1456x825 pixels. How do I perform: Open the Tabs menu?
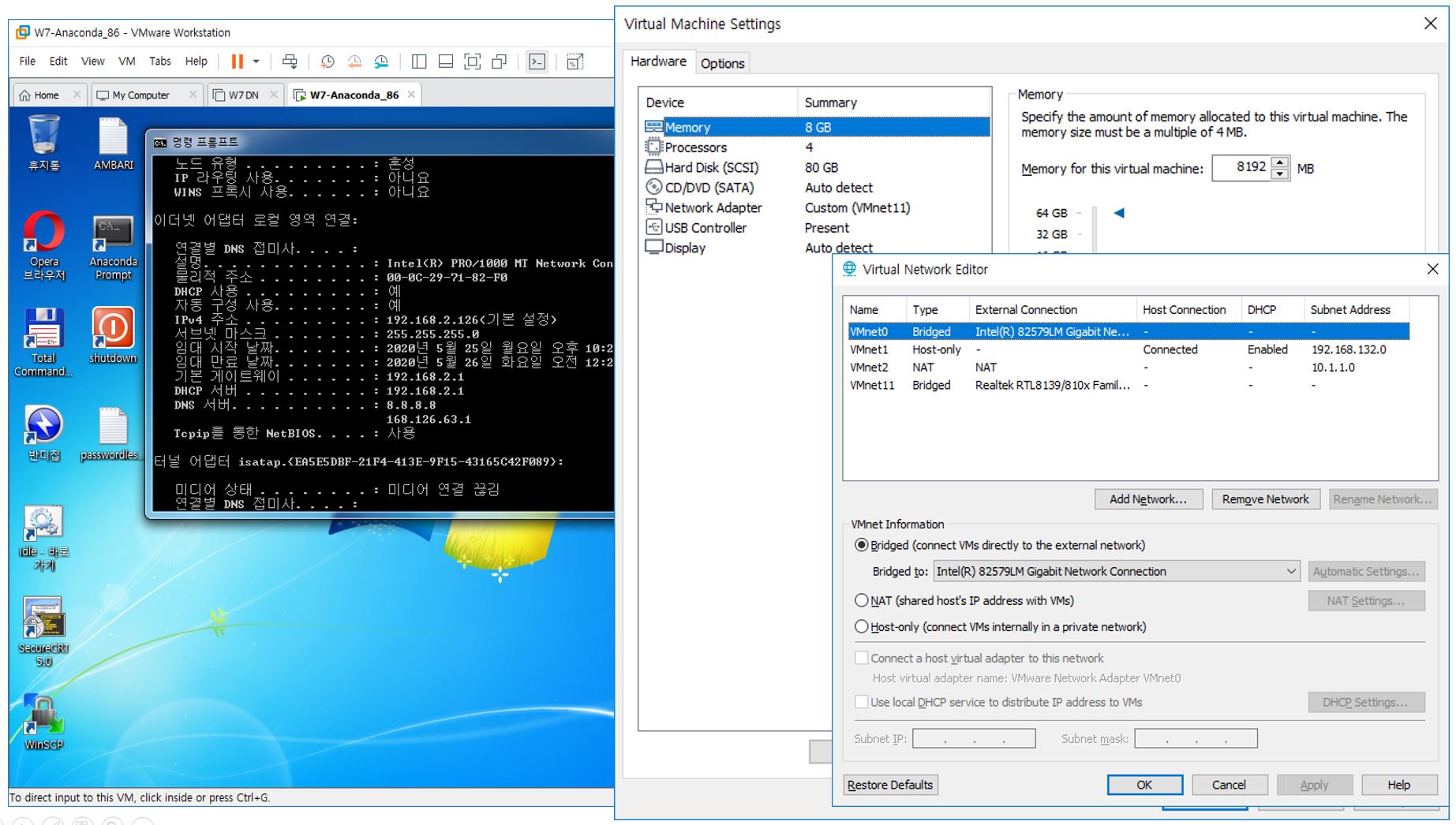[160, 62]
